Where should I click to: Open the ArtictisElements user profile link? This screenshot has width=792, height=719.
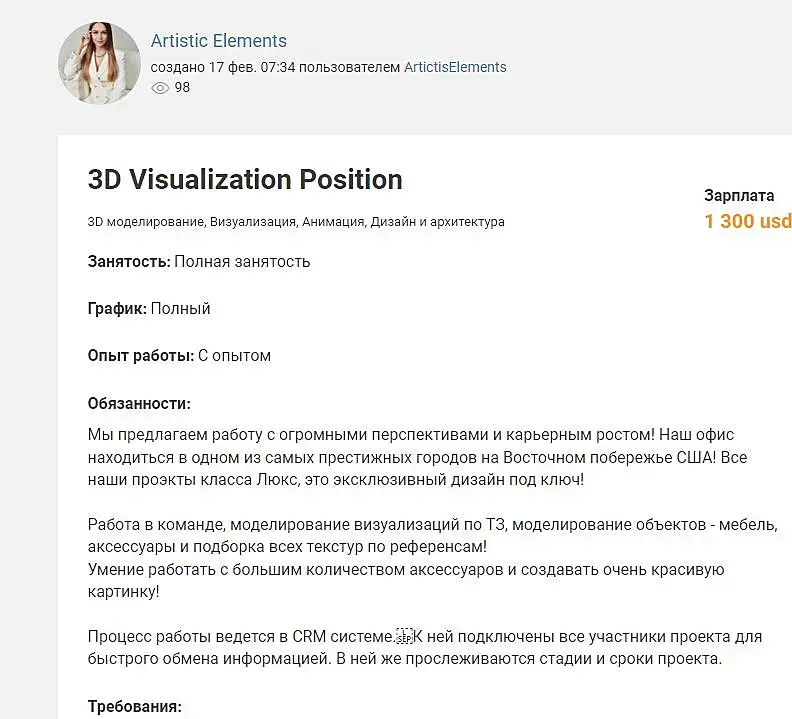coord(455,67)
